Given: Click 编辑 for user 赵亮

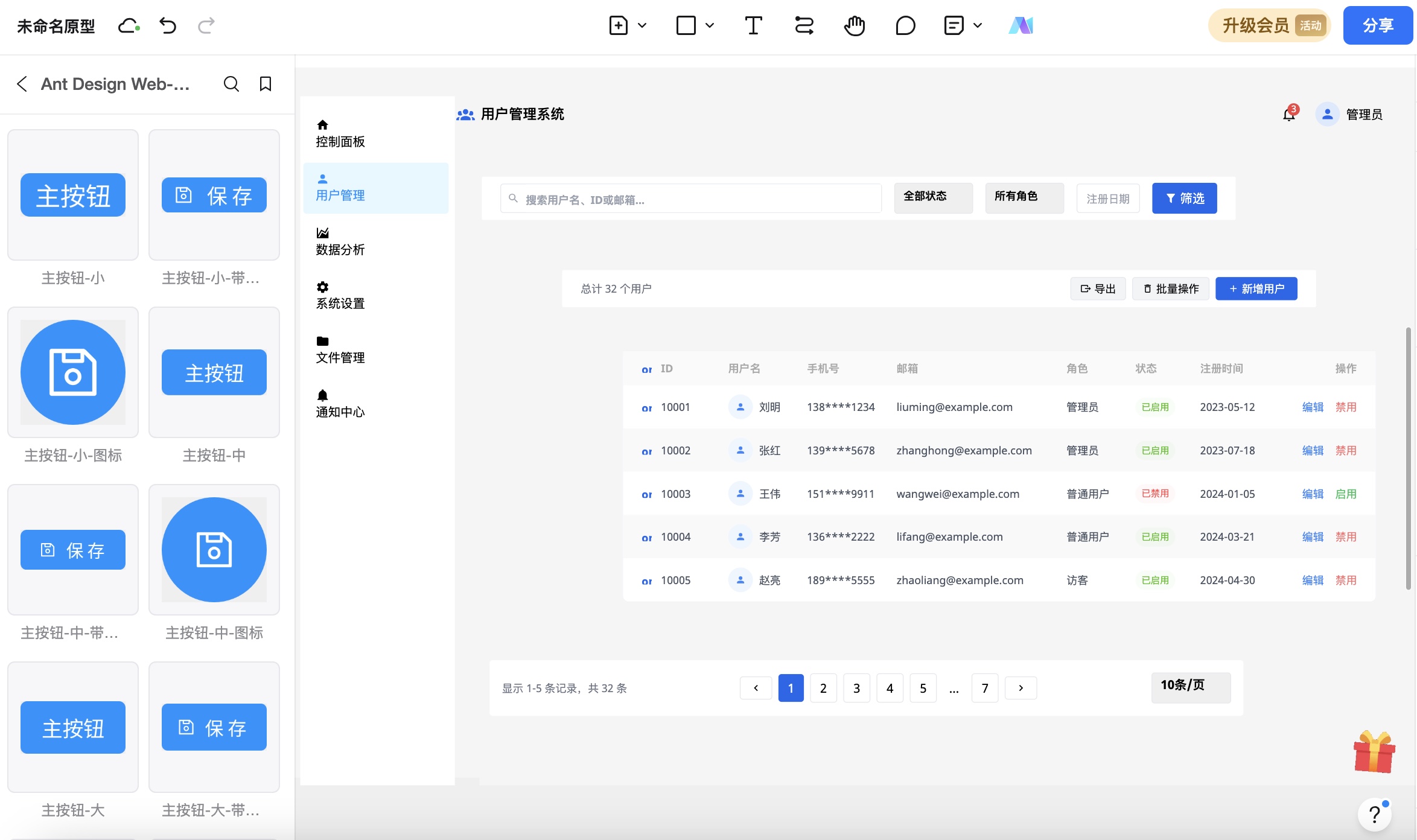Looking at the screenshot, I should [1313, 581].
